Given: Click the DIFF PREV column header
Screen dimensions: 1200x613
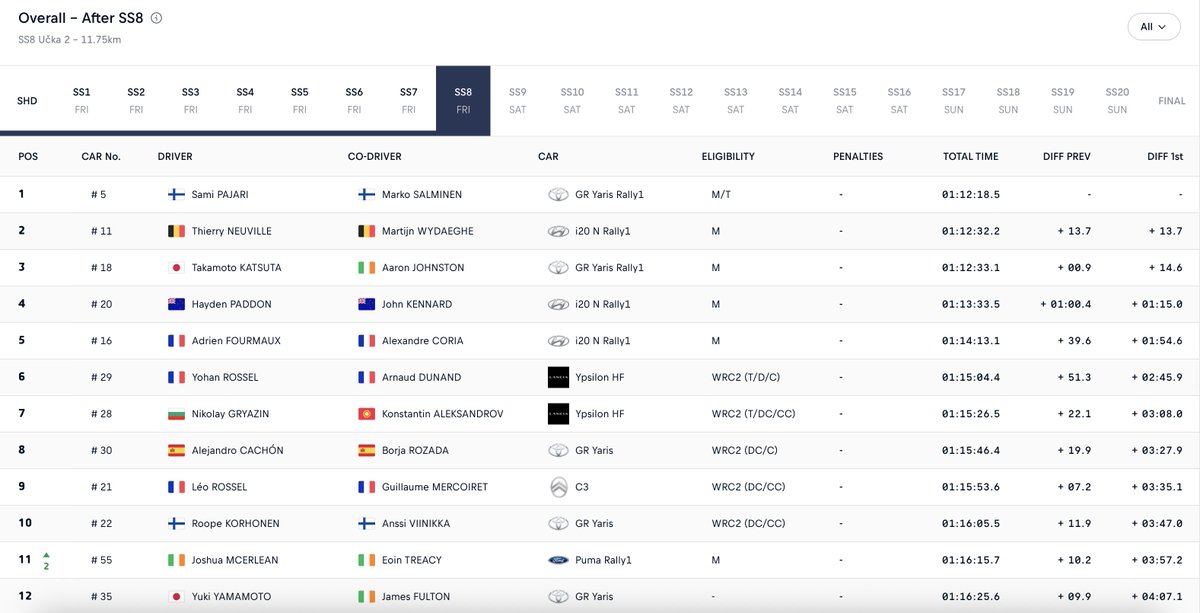Looking at the screenshot, I should [1065, 157].
